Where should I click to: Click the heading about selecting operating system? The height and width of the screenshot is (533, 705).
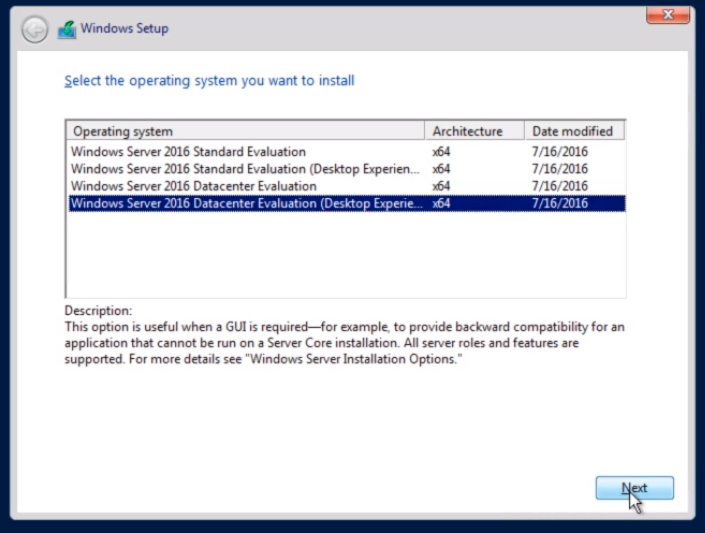coord(210,81)
